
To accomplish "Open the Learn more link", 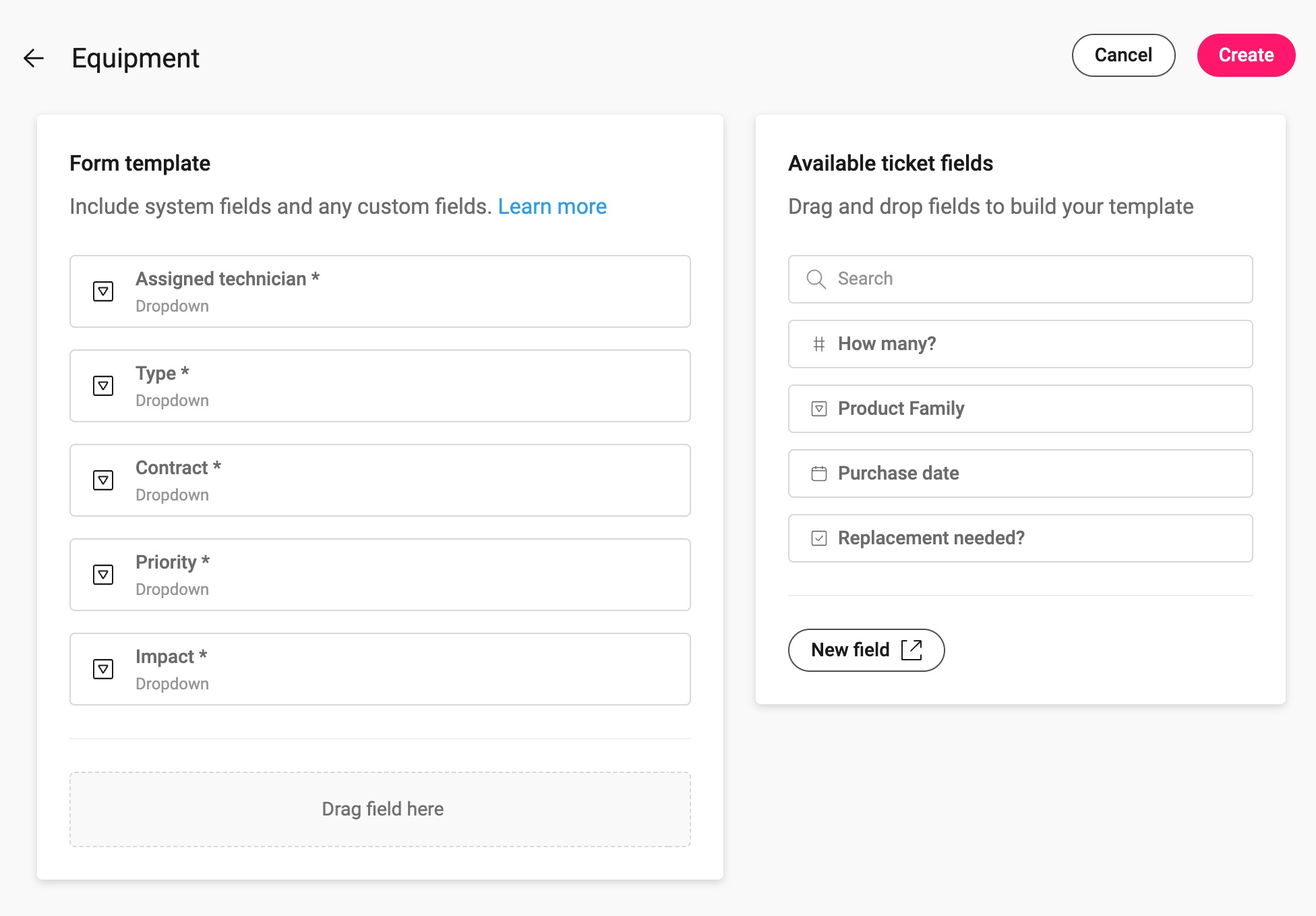I will point(552,206).
